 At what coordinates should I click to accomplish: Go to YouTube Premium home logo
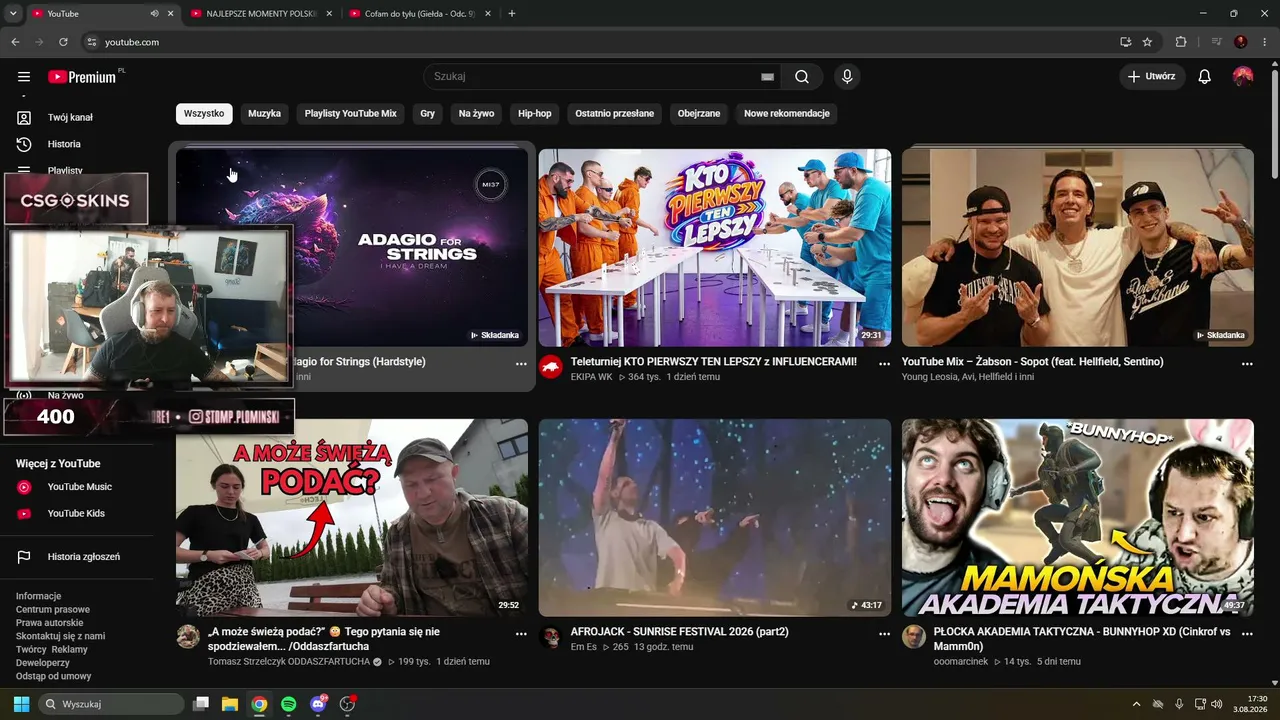click(x=82, y=77)
